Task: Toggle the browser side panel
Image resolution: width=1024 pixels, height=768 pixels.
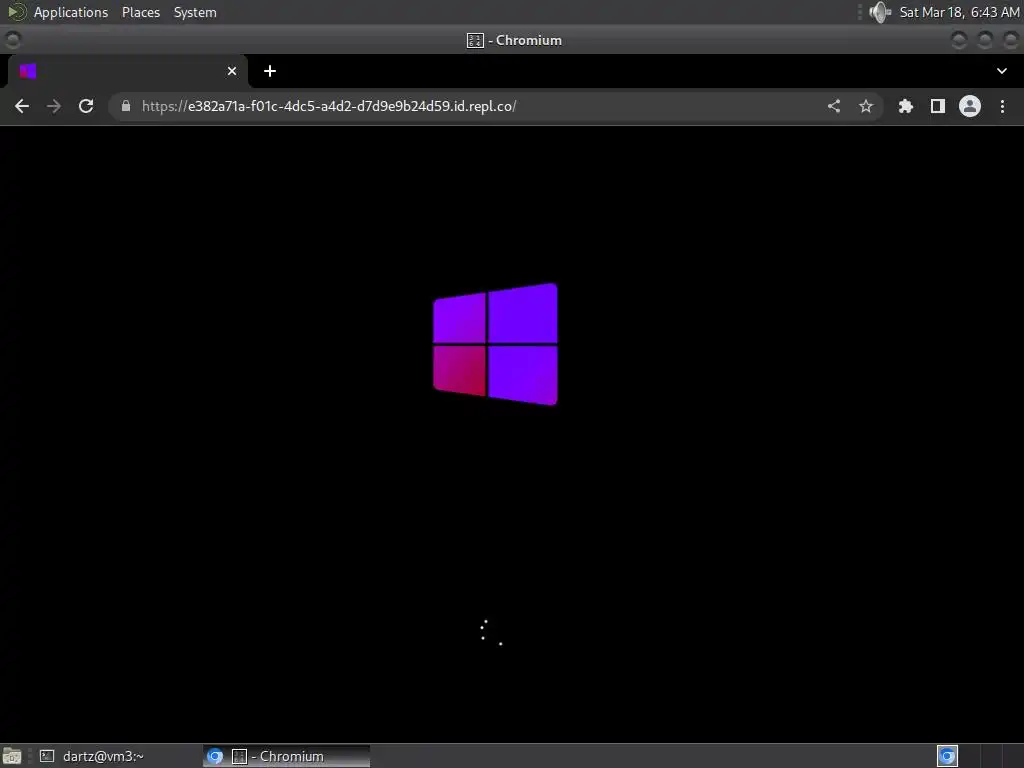Action: point(938,106)
